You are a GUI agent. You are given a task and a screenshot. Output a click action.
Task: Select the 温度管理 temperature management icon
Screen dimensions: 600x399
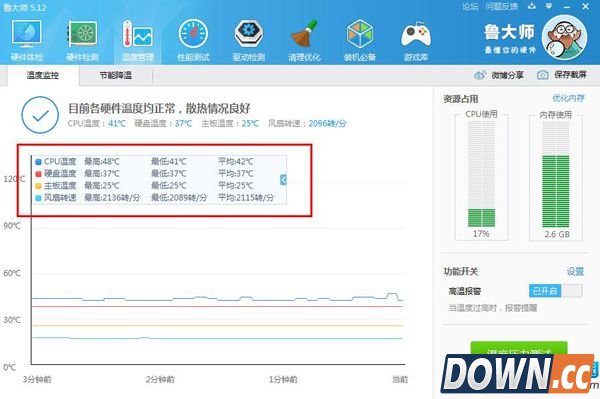(x=138, y=40)
